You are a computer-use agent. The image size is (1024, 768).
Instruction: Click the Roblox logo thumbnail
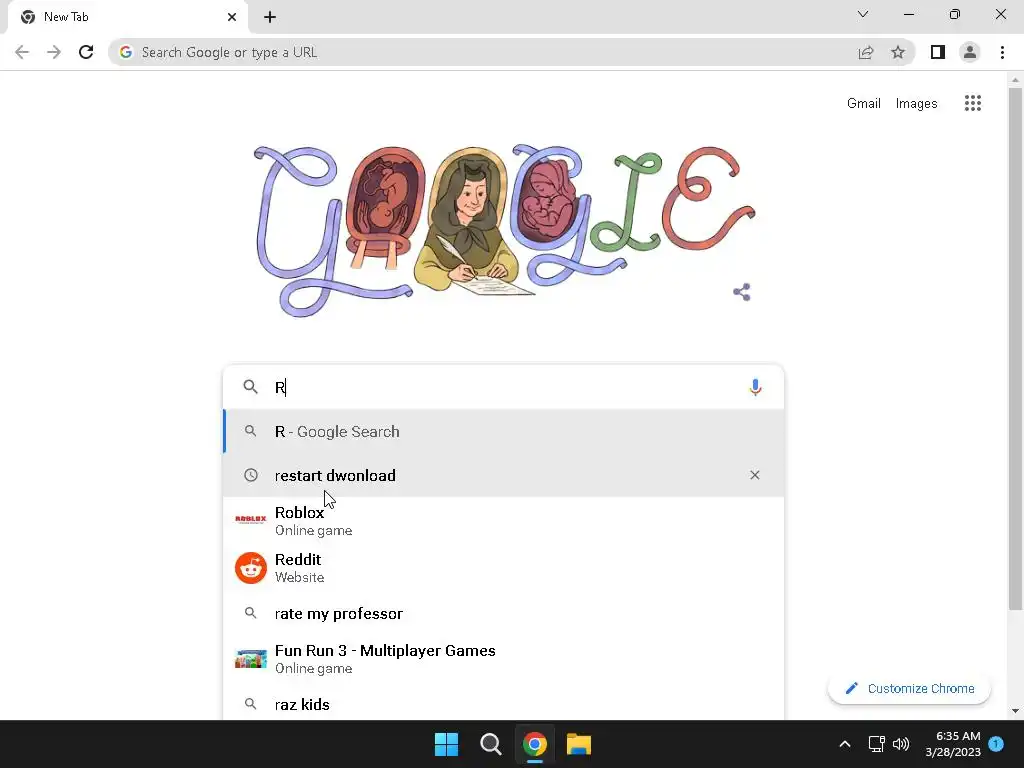point(251,520)
